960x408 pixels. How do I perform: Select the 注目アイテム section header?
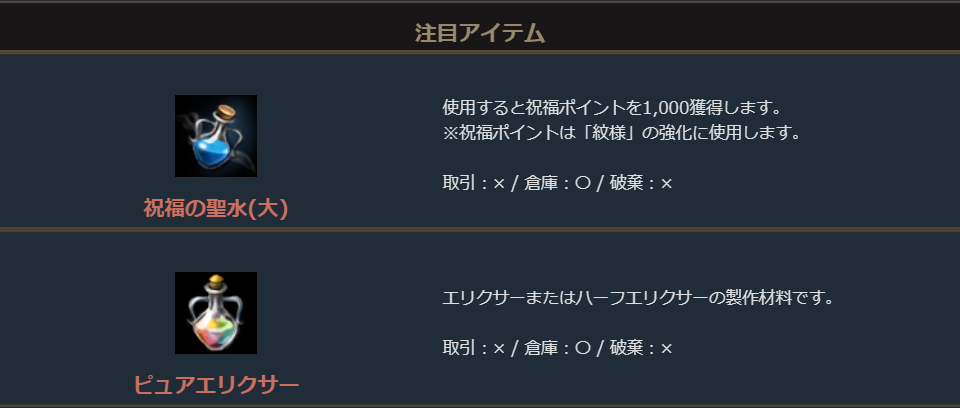click(480, 33)
